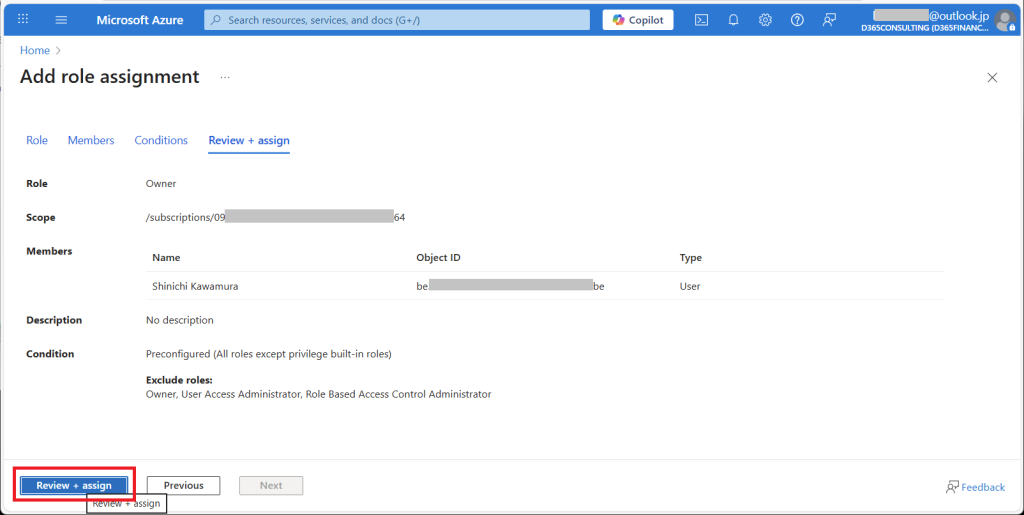Click the account avatar picture

(1004, 21)
